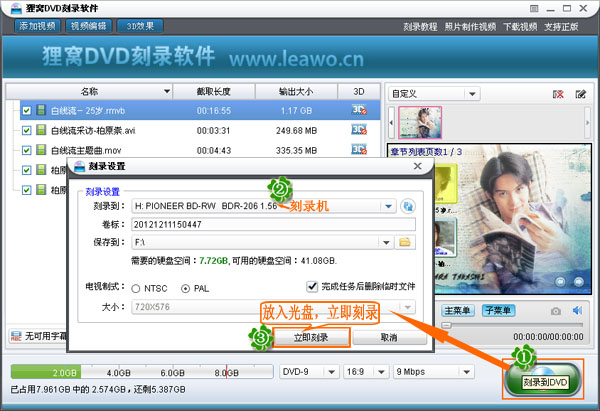
Task: Open the 支持正版 link
Action: (561, 27)
